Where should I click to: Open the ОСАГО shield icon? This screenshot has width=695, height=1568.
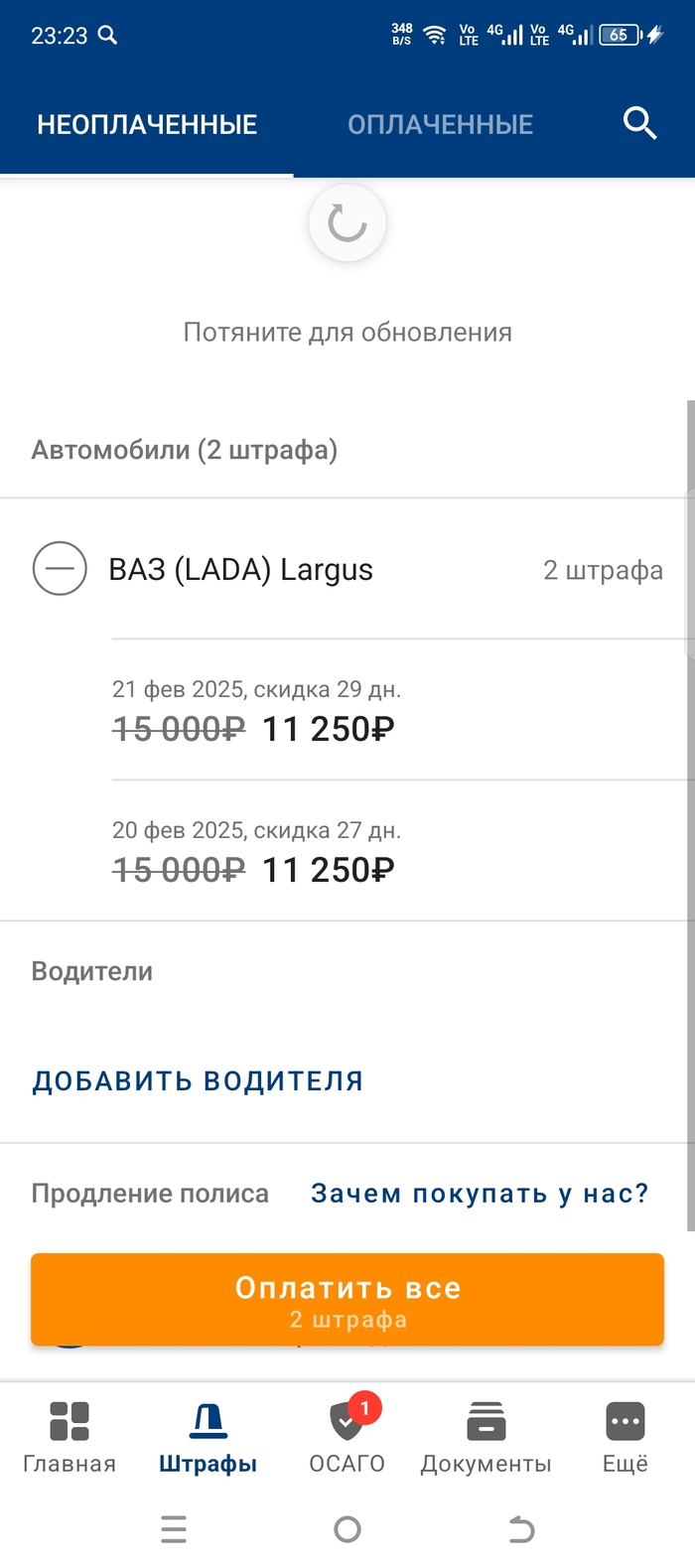(x=347, y=1421)
